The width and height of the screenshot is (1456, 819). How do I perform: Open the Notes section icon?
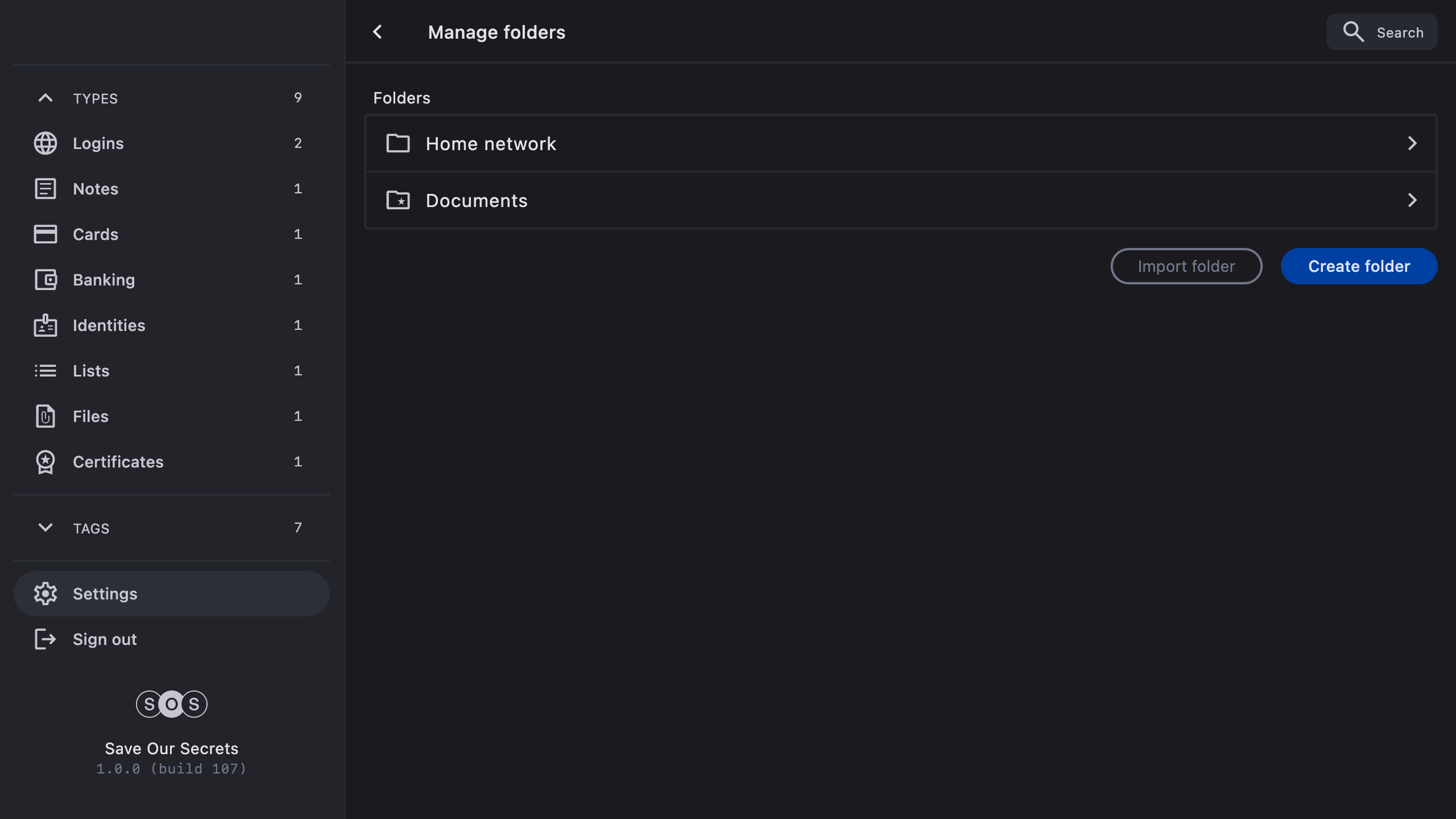coord(45,189)
